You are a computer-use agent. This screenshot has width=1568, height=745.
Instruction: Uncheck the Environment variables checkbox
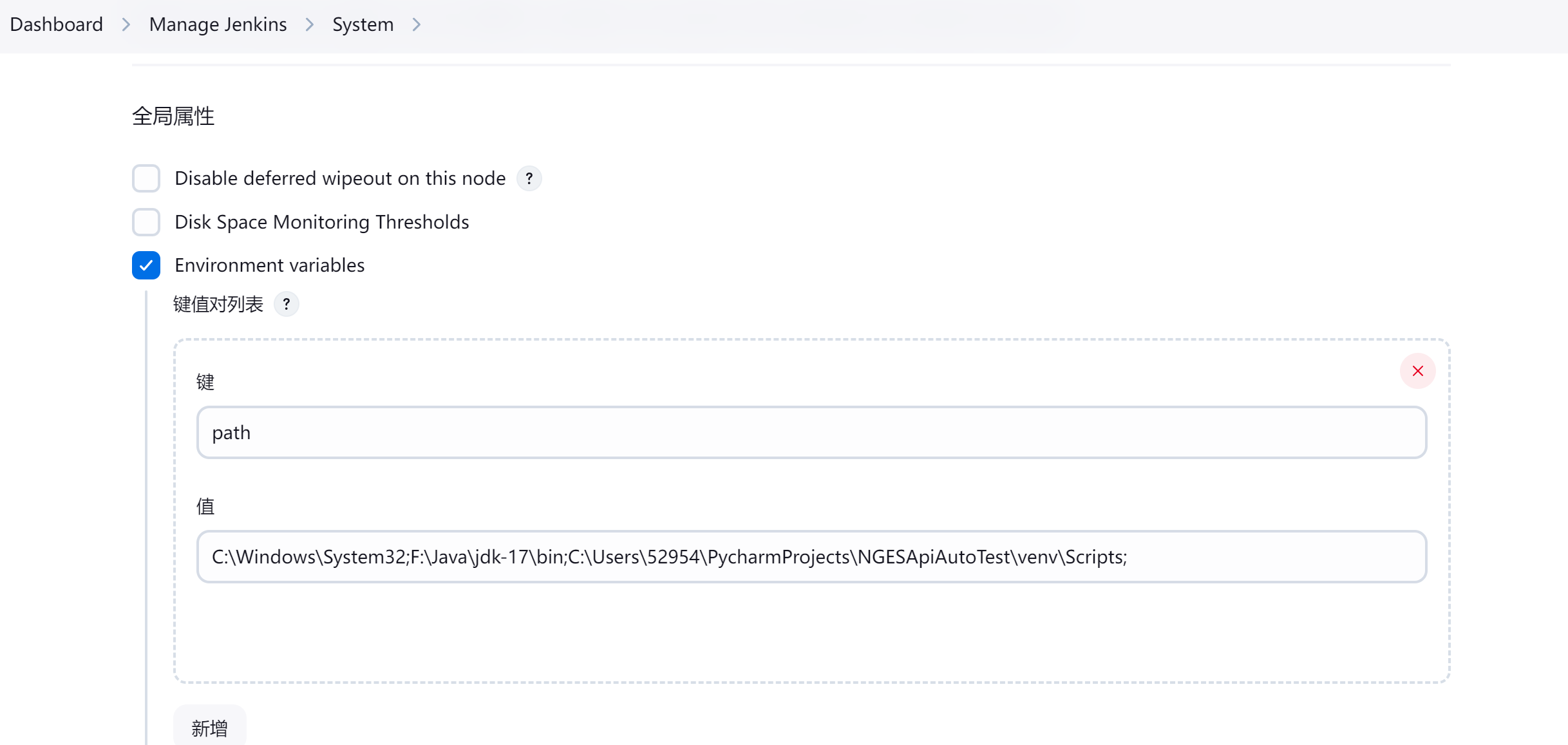click(146, 265)
